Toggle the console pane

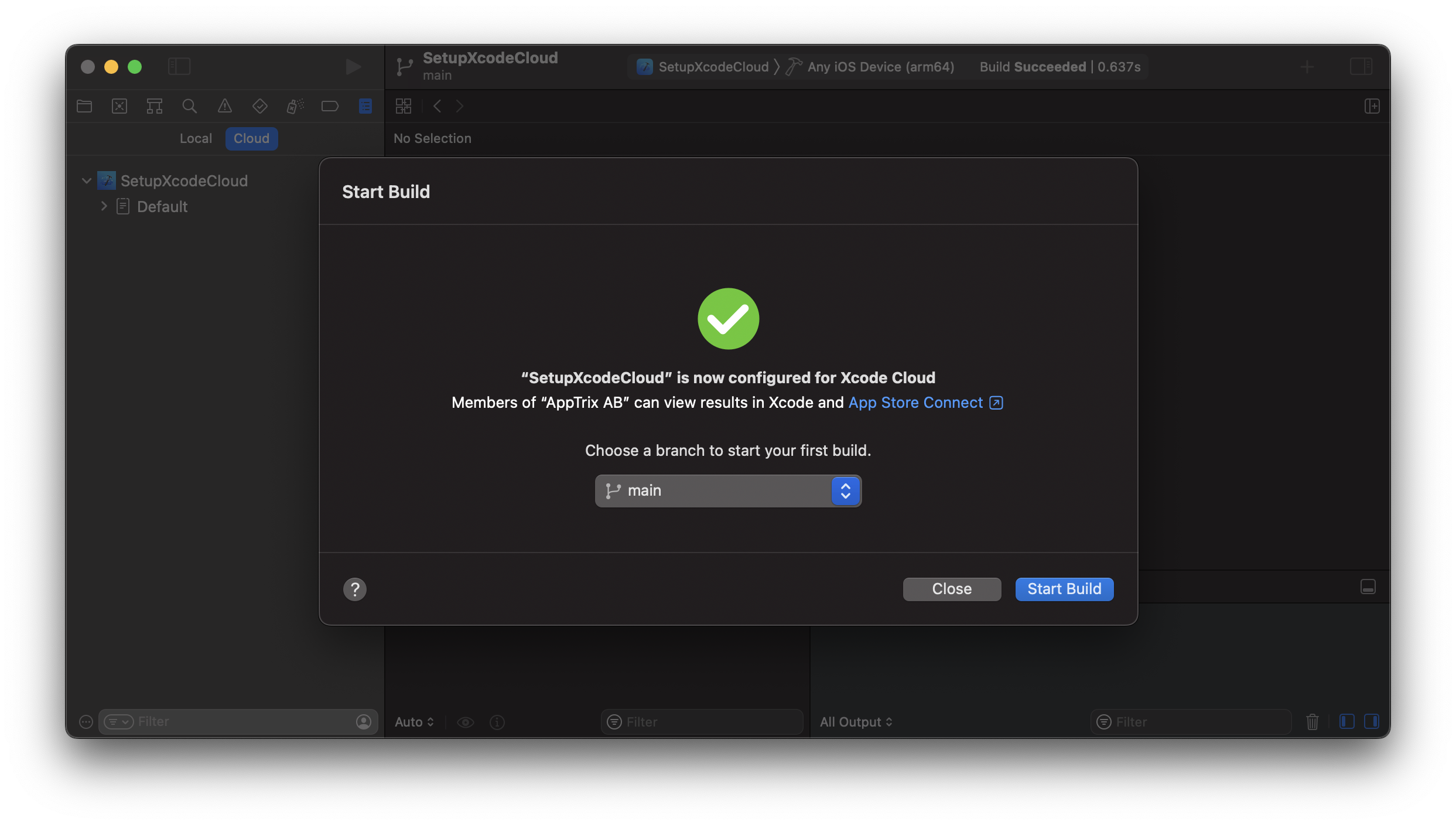pos(1372,721)
